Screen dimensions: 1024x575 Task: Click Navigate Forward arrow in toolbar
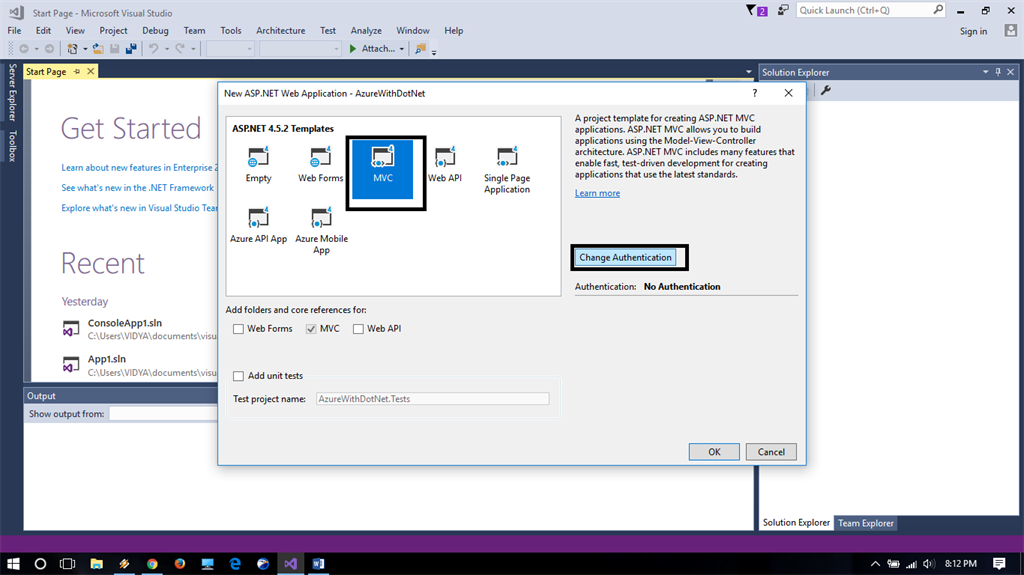pos(49,48)
